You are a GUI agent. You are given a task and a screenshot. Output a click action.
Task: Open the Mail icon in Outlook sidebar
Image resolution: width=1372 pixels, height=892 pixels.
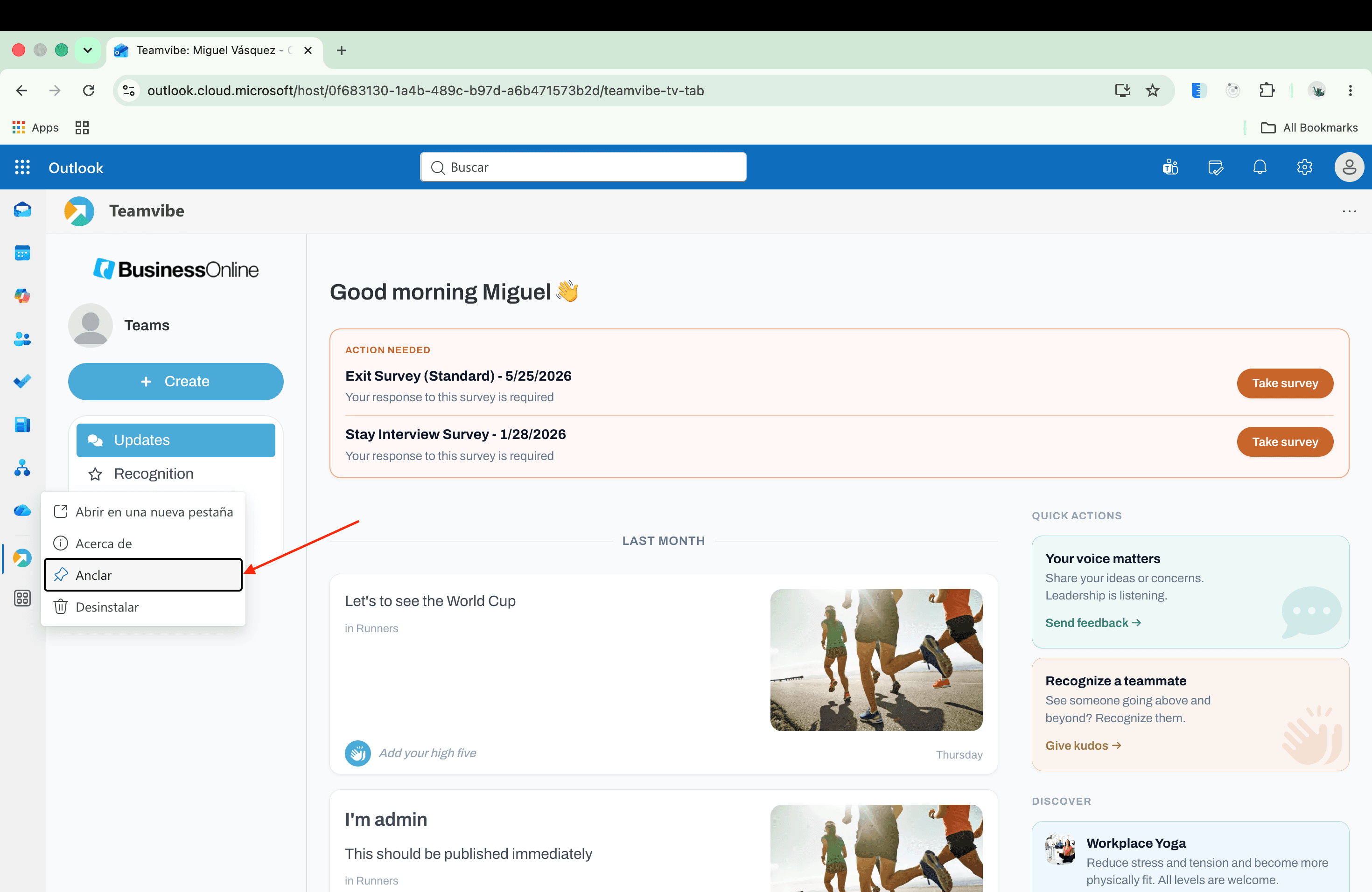coord(22,210)
